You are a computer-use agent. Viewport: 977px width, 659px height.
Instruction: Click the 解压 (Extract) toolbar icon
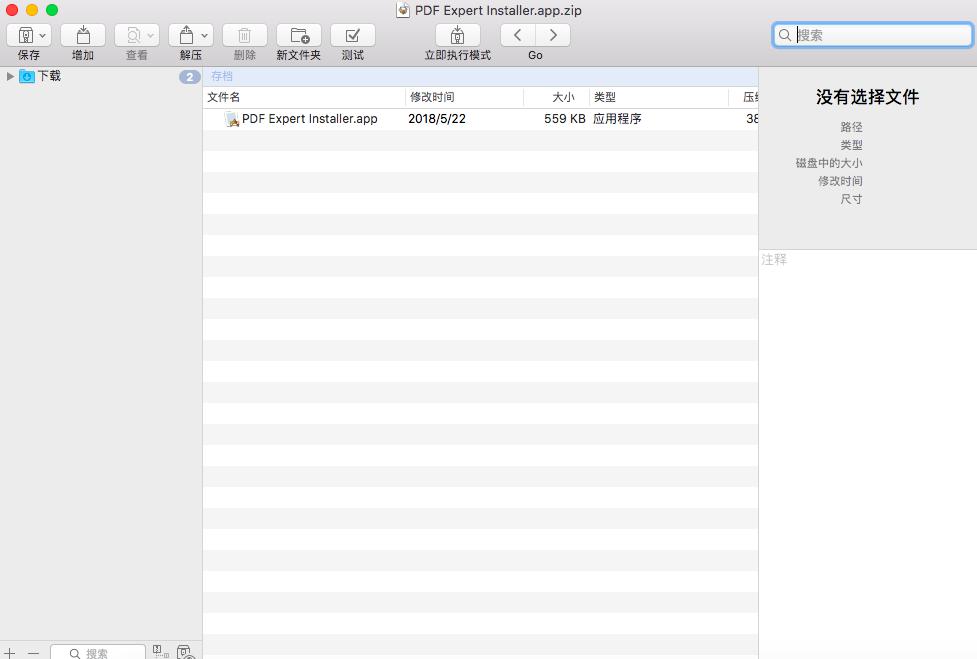pos(185,35)
